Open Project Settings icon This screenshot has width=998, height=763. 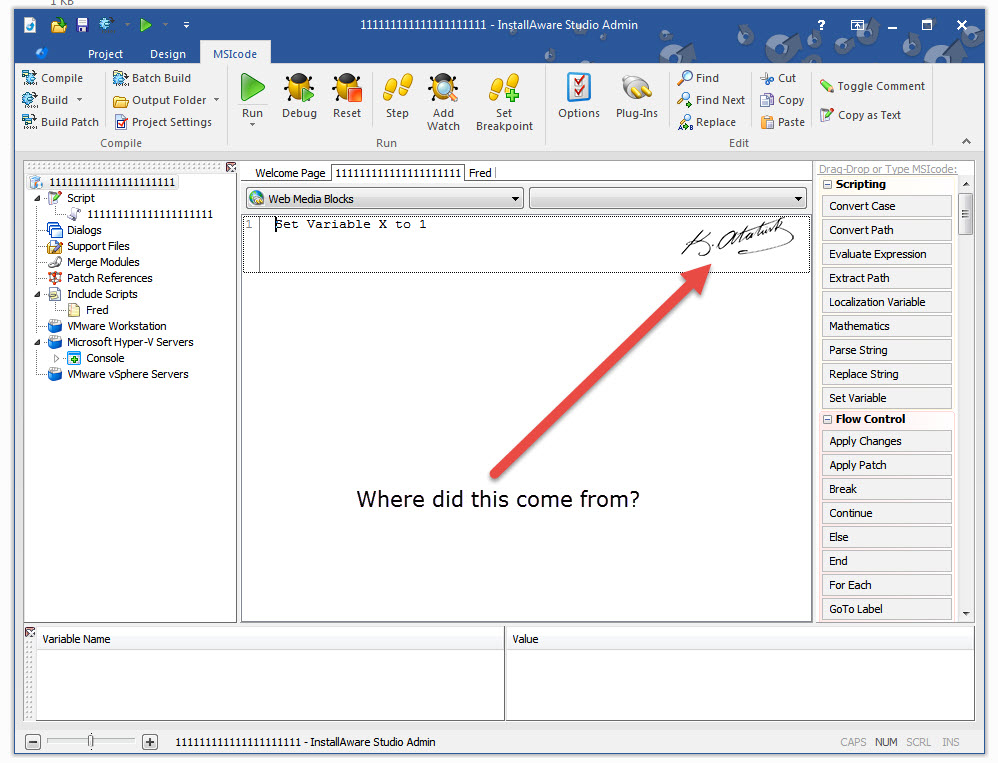(x=120, y=122)
